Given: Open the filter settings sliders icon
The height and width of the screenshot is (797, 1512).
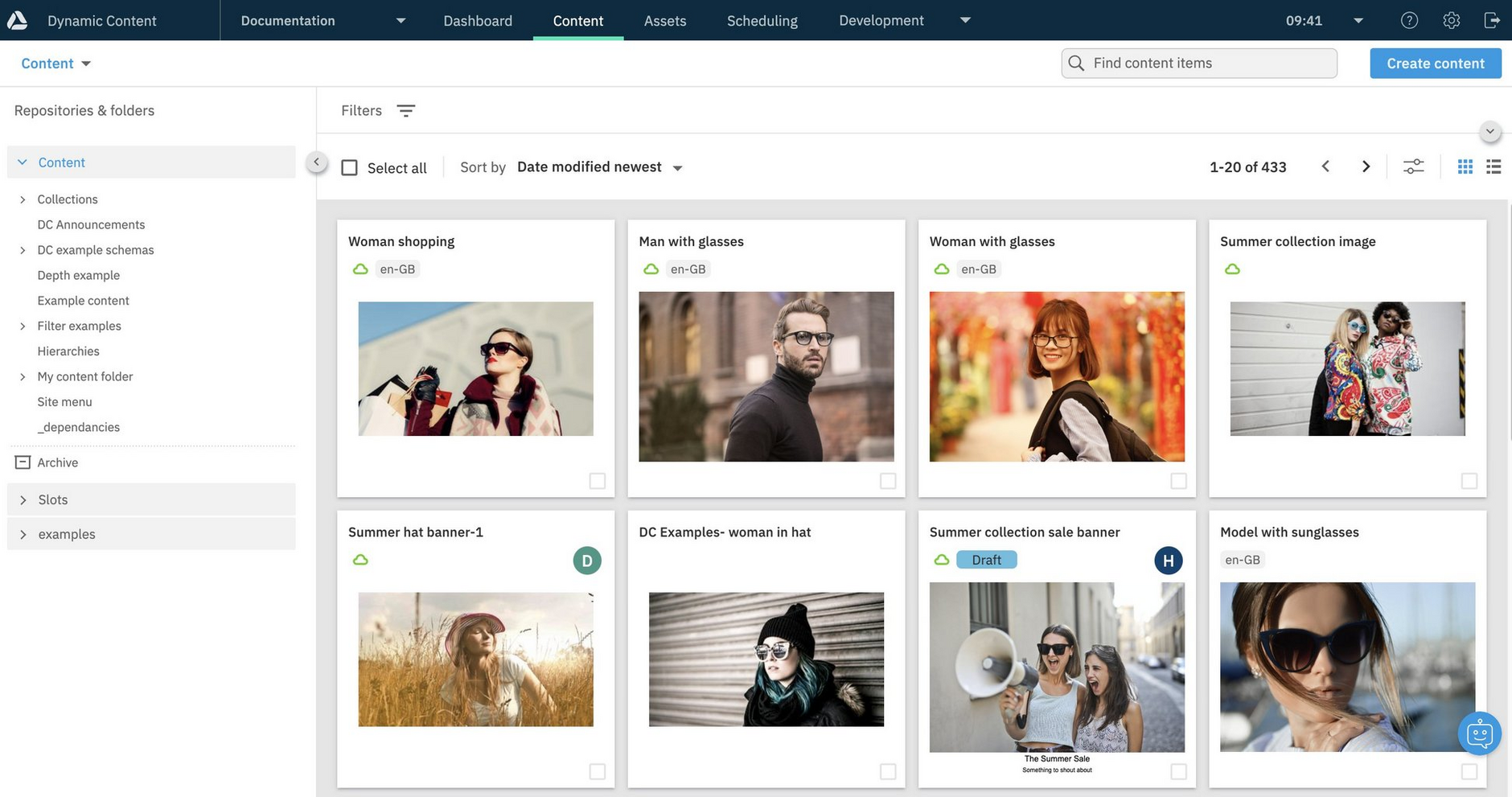Looking at the screenshot, I should click(x=1414, y=166).
